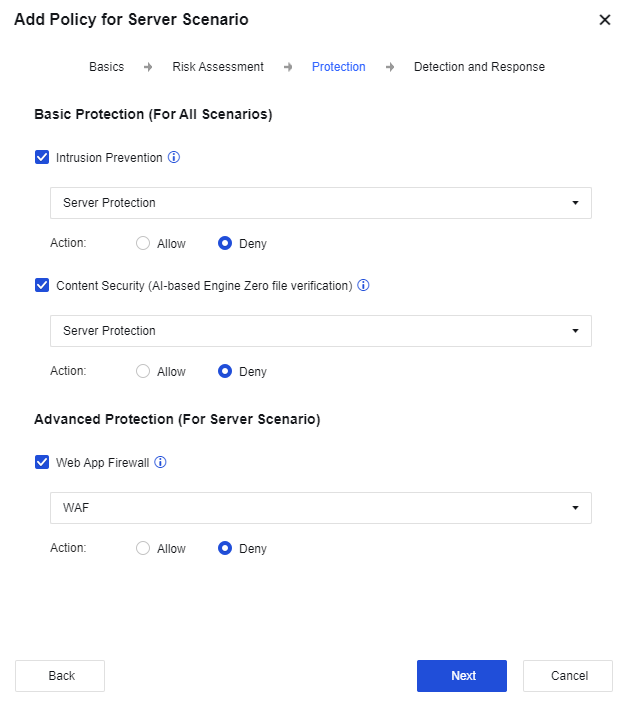The width and height of the screenshot is (619, 702).
Task: Click the Next button
Action: 462,676
